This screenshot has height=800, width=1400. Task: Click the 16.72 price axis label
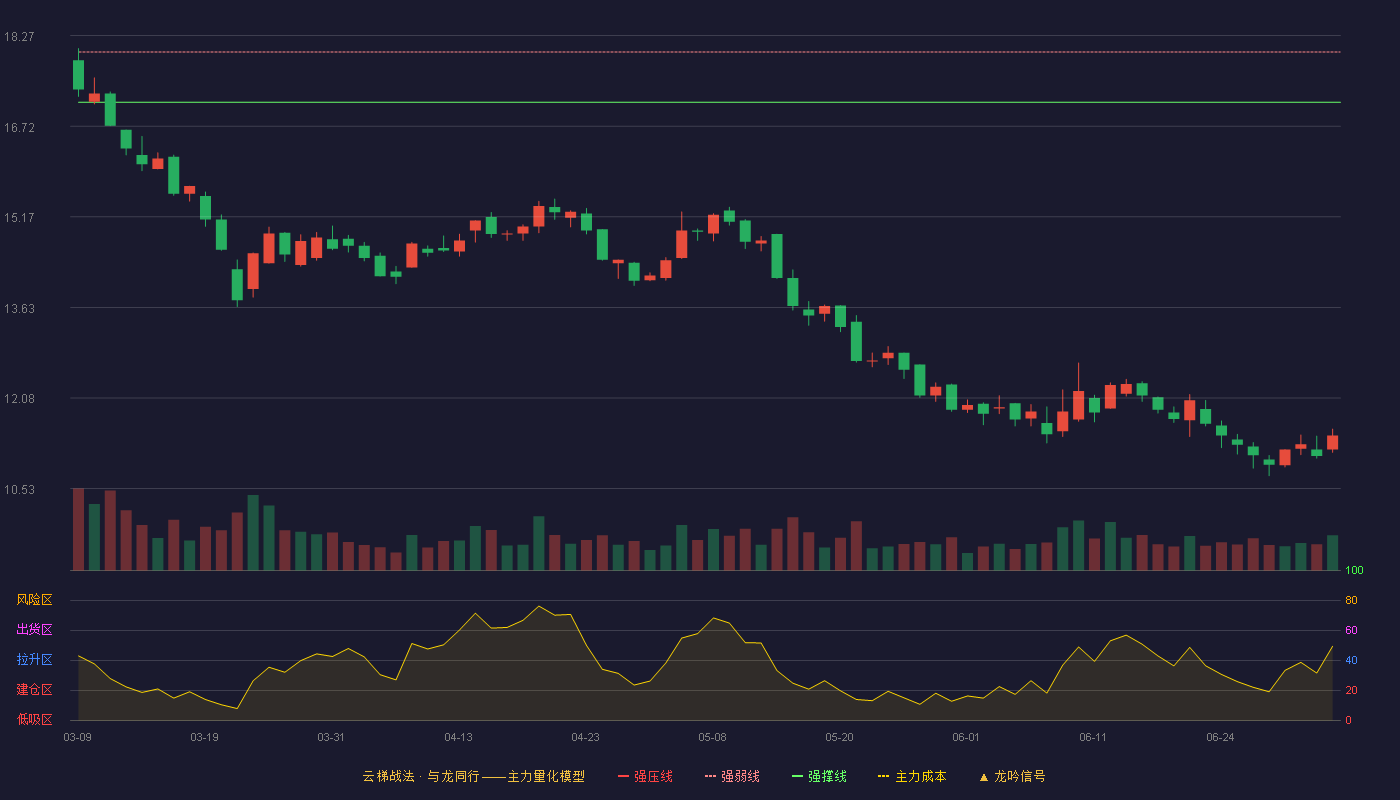click(x=19, y=127)
